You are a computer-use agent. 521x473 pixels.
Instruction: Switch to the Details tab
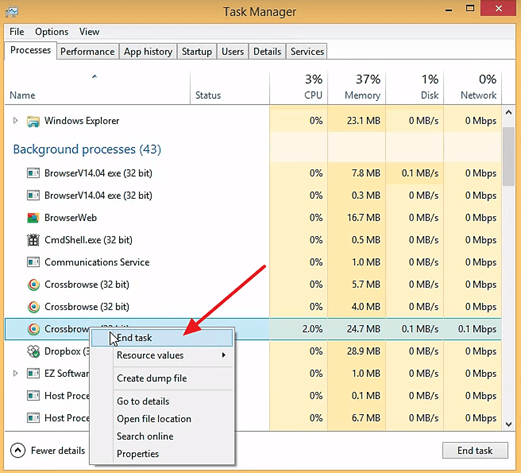point(267,52)
